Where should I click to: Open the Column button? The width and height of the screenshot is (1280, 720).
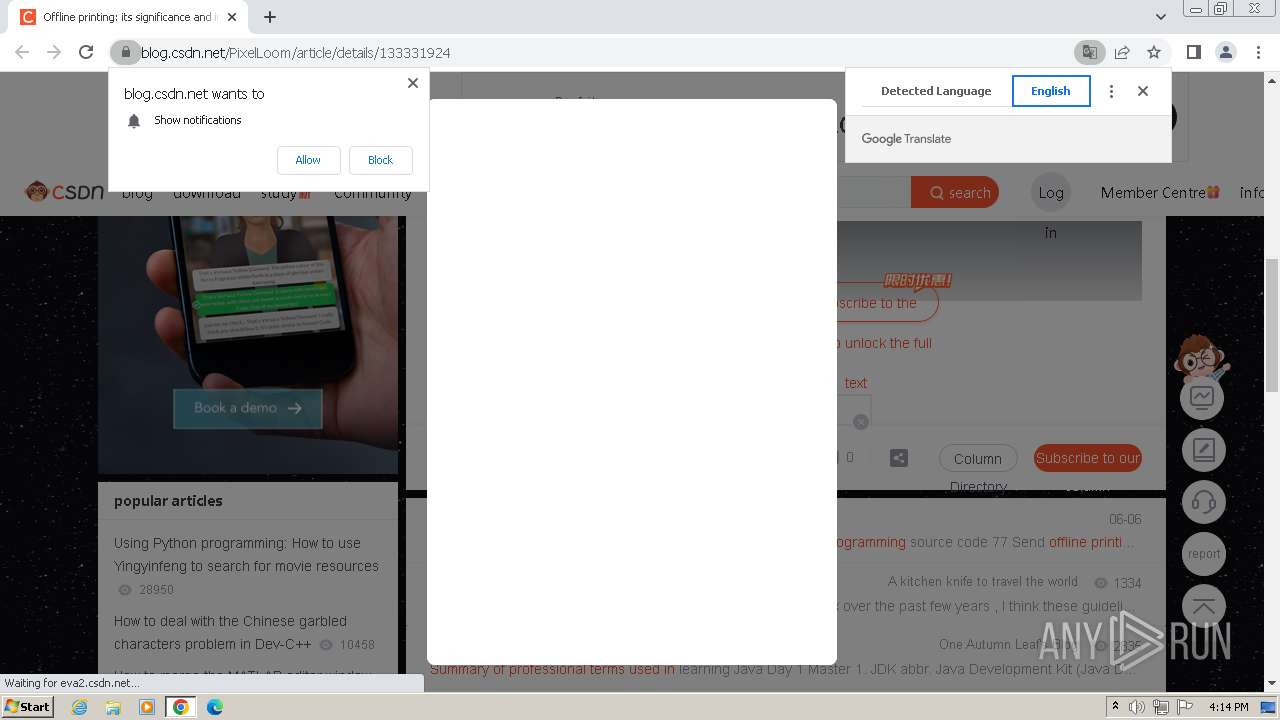[978, 458]
